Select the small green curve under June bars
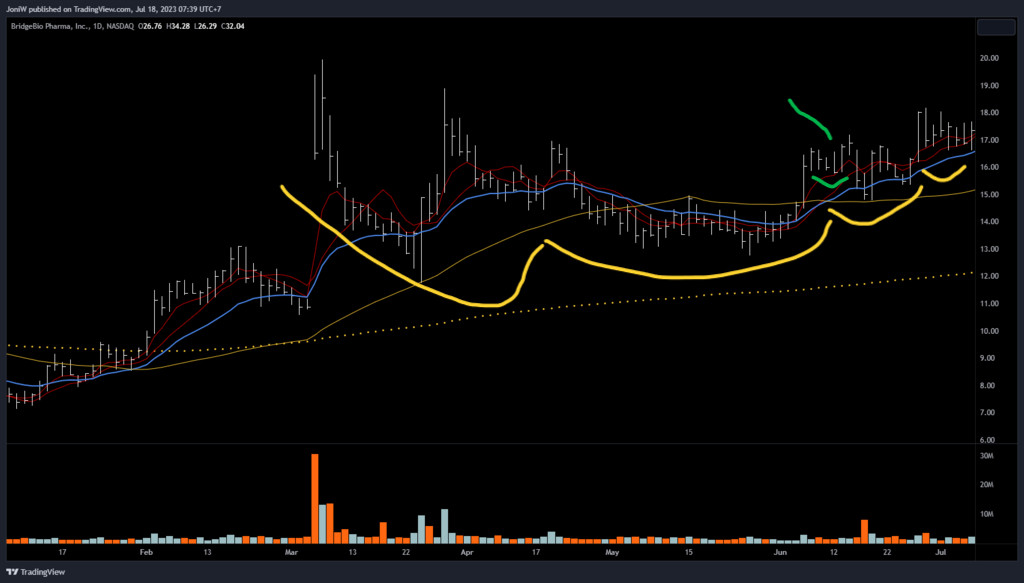The width and height of the screenshot is (1024, 583). tap(829, 182)
